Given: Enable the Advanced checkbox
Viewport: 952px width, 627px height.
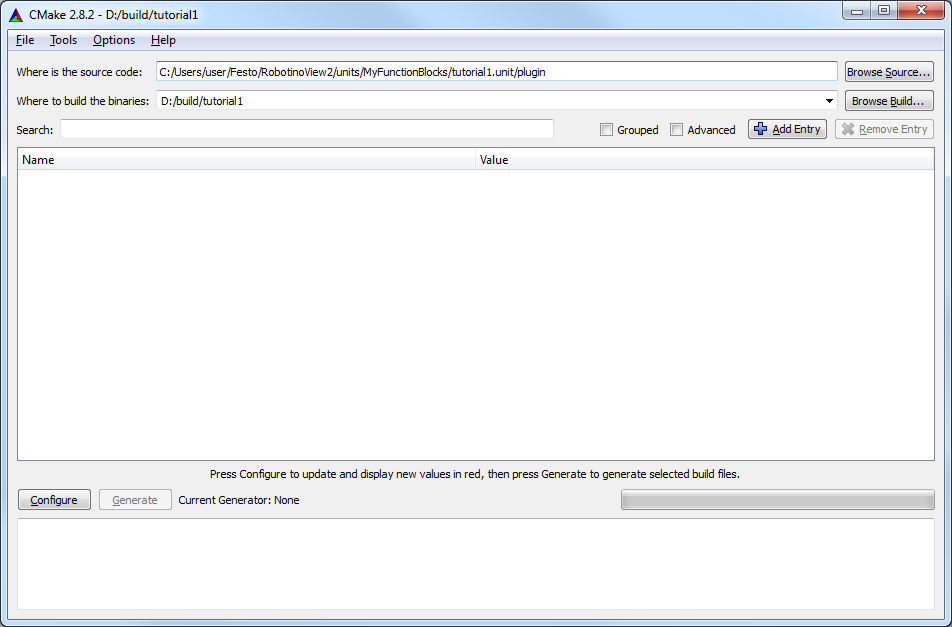Looking at the screenshot, I should point(676,129).
